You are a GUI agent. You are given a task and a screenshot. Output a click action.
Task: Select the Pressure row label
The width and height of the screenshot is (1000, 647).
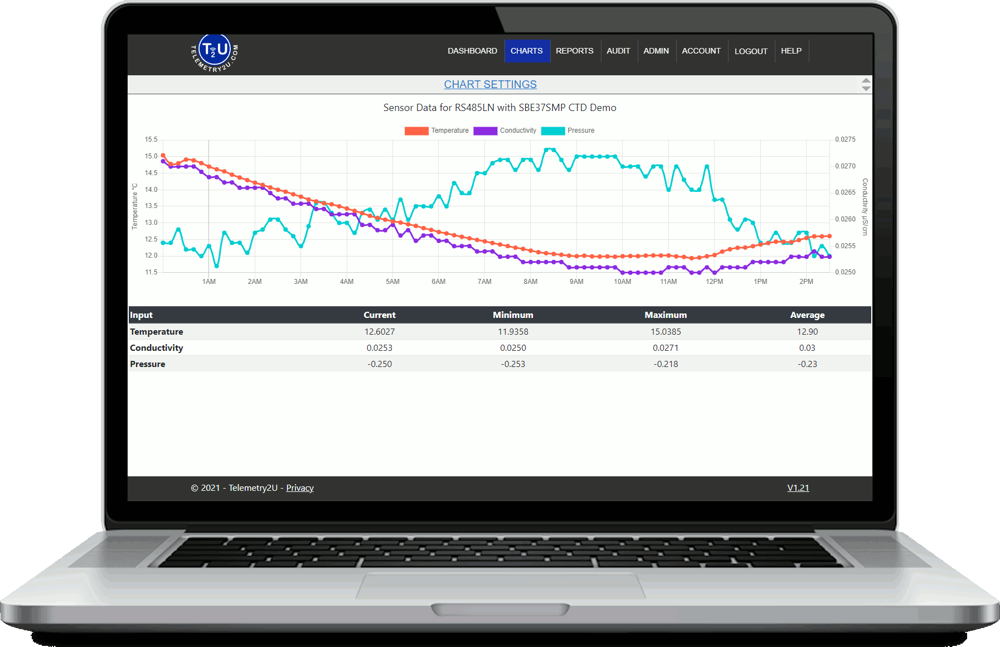click(x=147, y=364)
